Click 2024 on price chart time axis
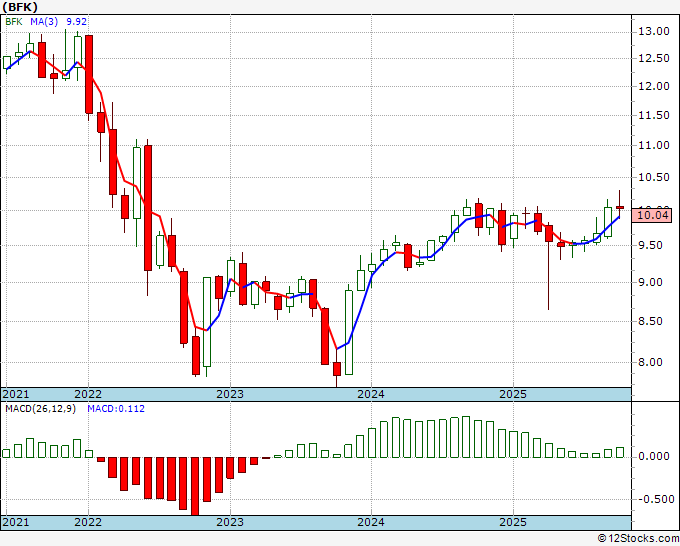The image size is (680, 546). coord(371,394)
